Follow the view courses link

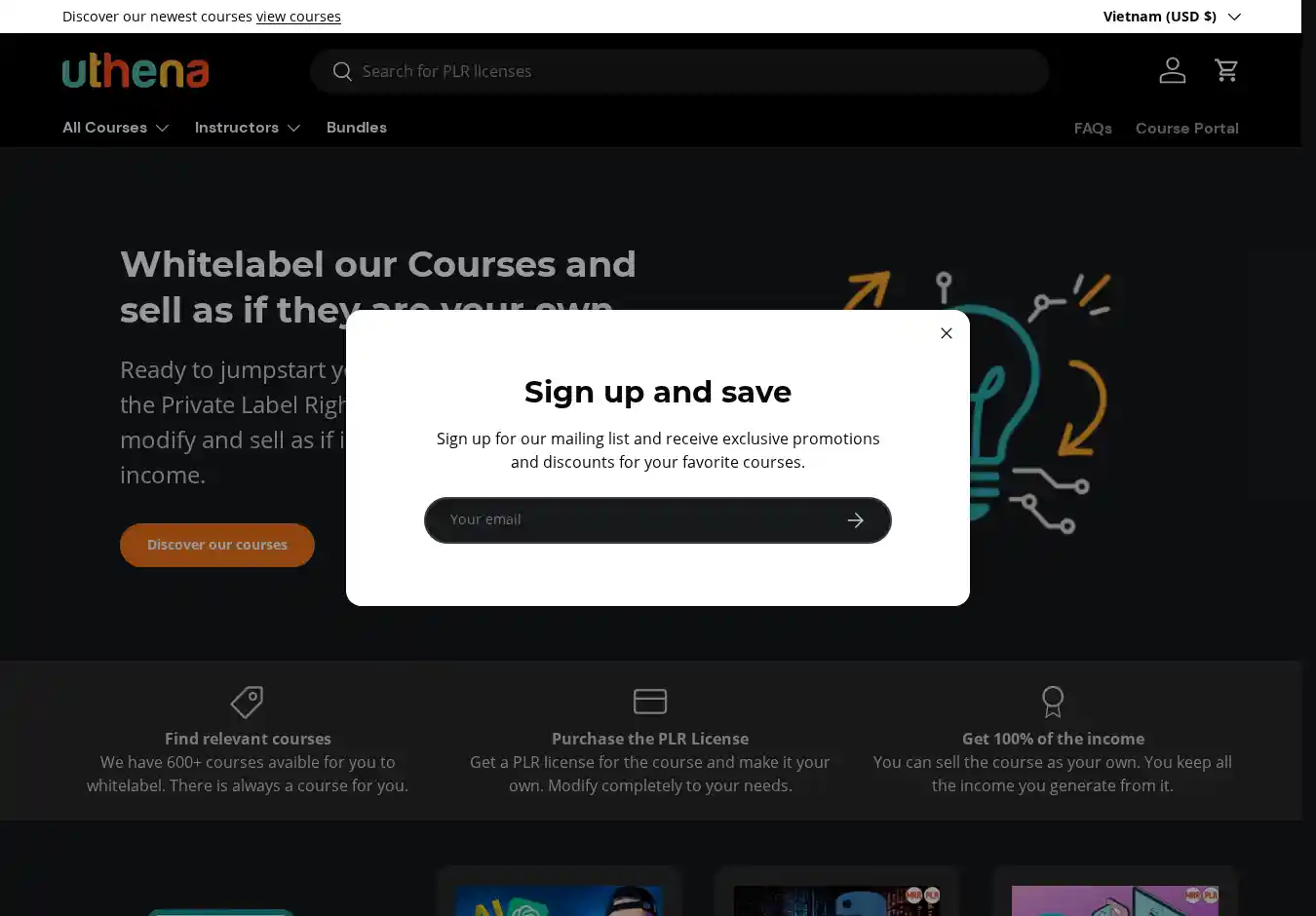point(298,17)
